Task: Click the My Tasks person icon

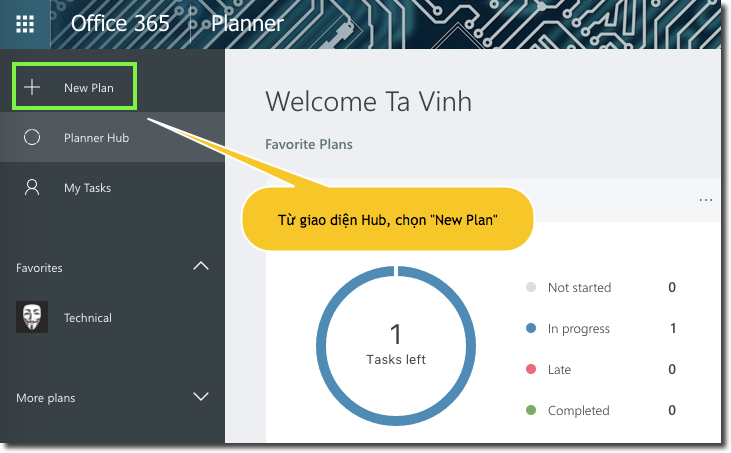Action: tap(32, 187)
